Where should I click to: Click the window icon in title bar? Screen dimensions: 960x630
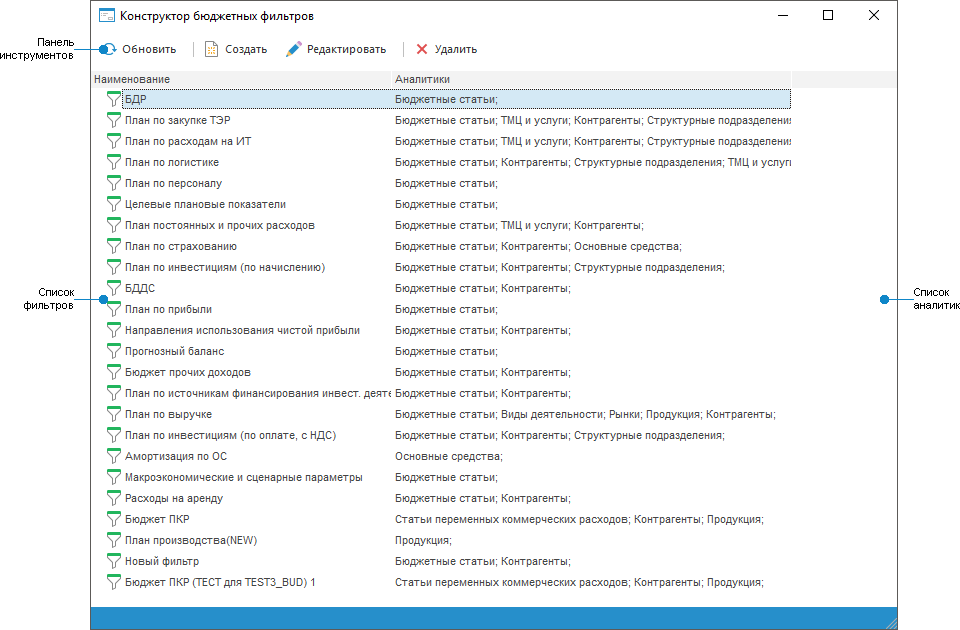pyautogui.click(x=106, y=16)
